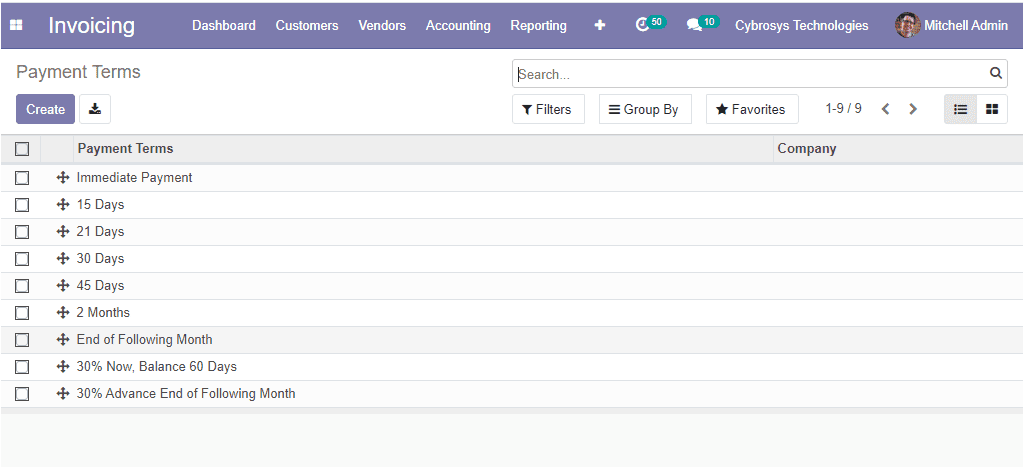Image resolution: width=1024 pixels, height=468 pixels.
Task: Open the Reporting menu
Action: (x=538, y=25)
